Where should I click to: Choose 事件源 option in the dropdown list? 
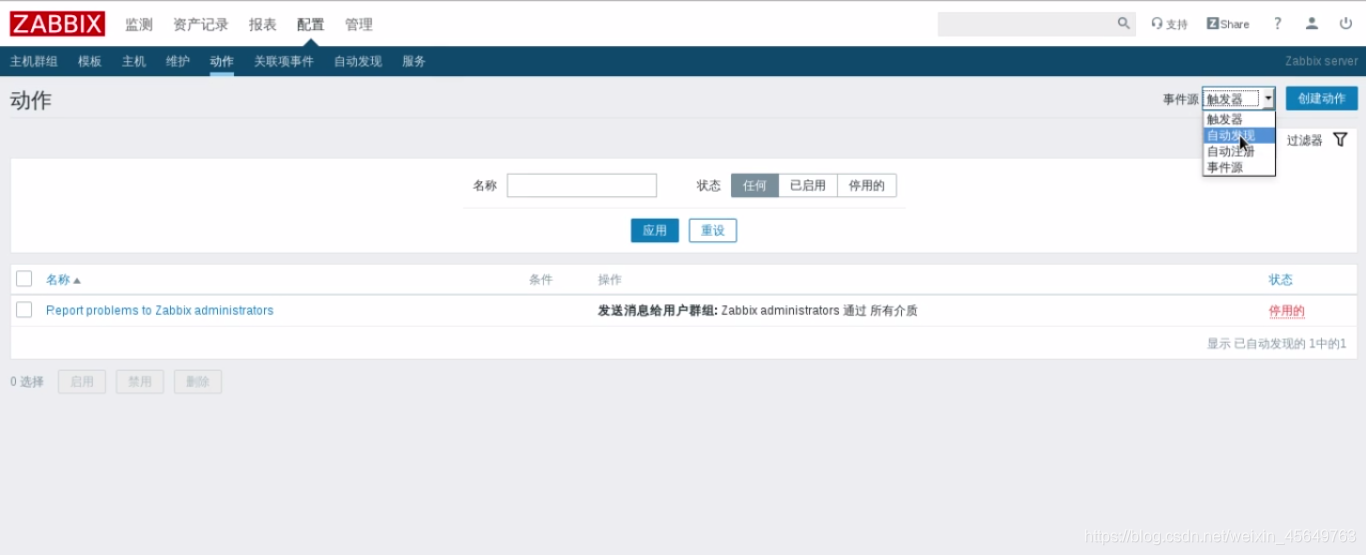pos(1239,168)
